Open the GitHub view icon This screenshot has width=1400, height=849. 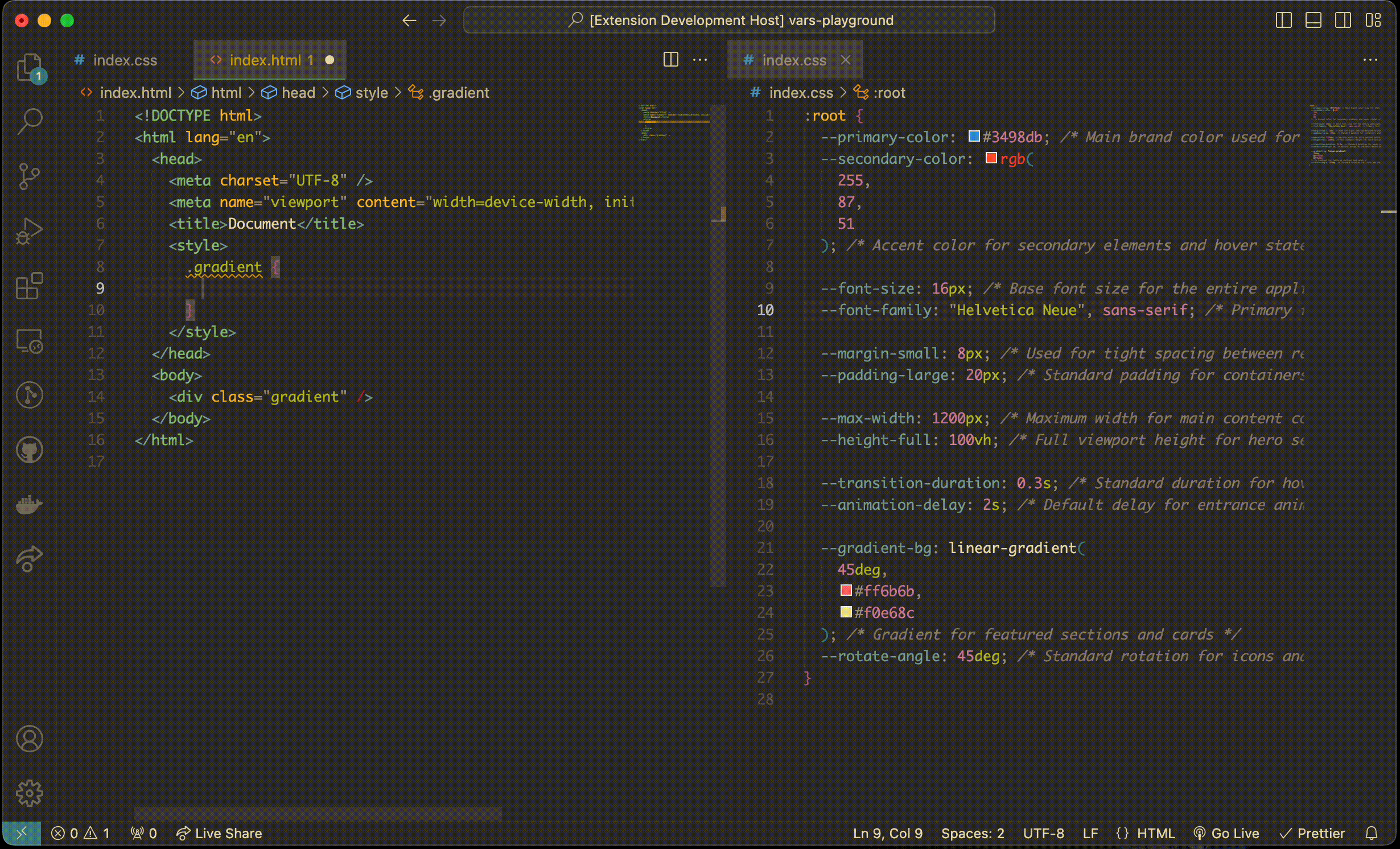pyautogui.click(x=30, y=450)
